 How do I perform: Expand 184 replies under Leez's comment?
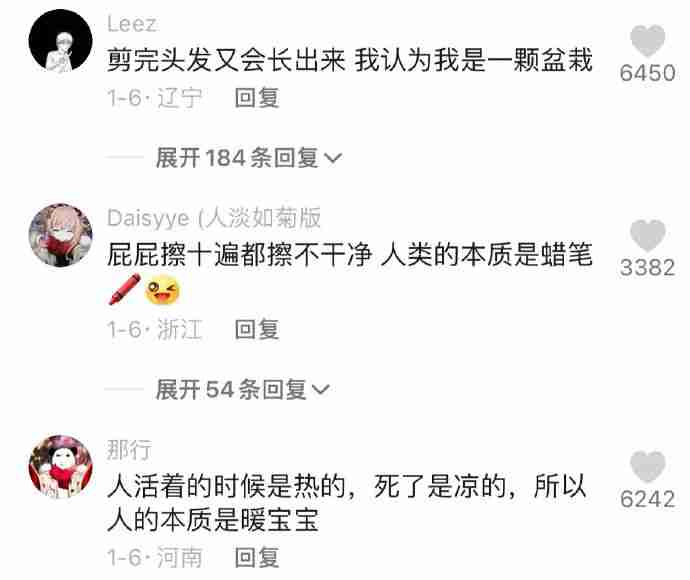click(248, 158)
